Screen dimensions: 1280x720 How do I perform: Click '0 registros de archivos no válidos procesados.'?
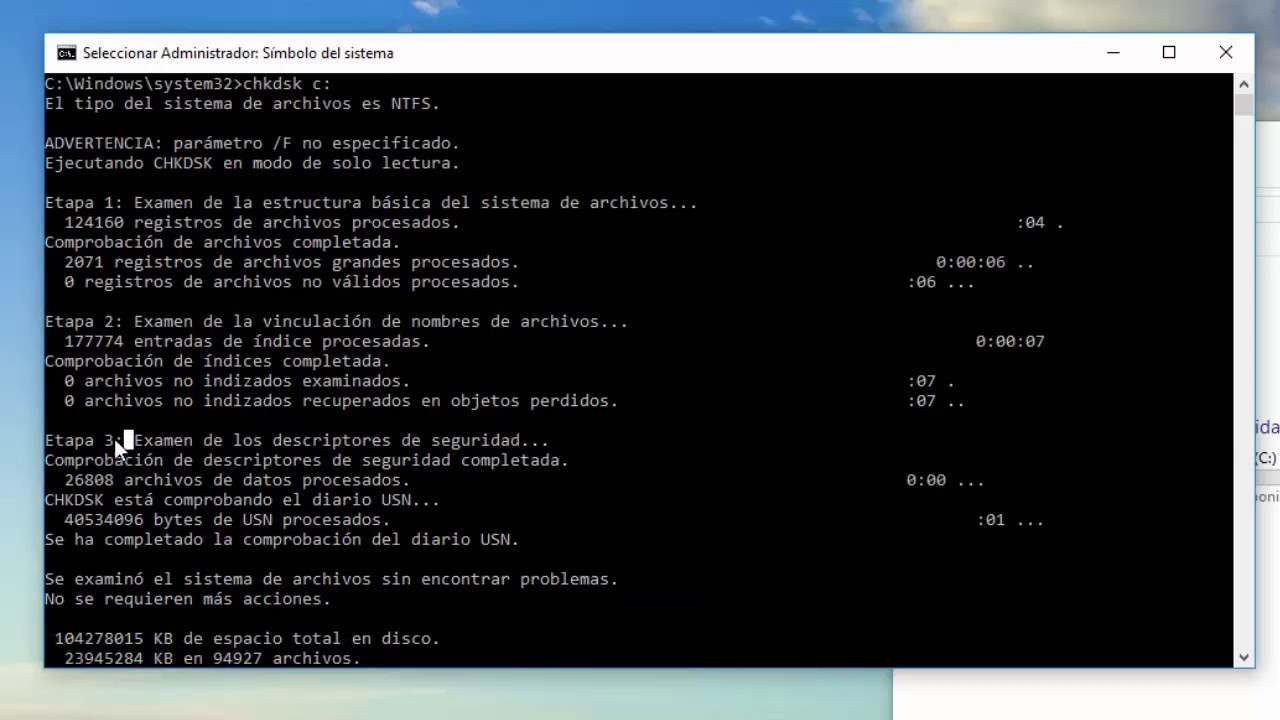(x=291, y=282)
